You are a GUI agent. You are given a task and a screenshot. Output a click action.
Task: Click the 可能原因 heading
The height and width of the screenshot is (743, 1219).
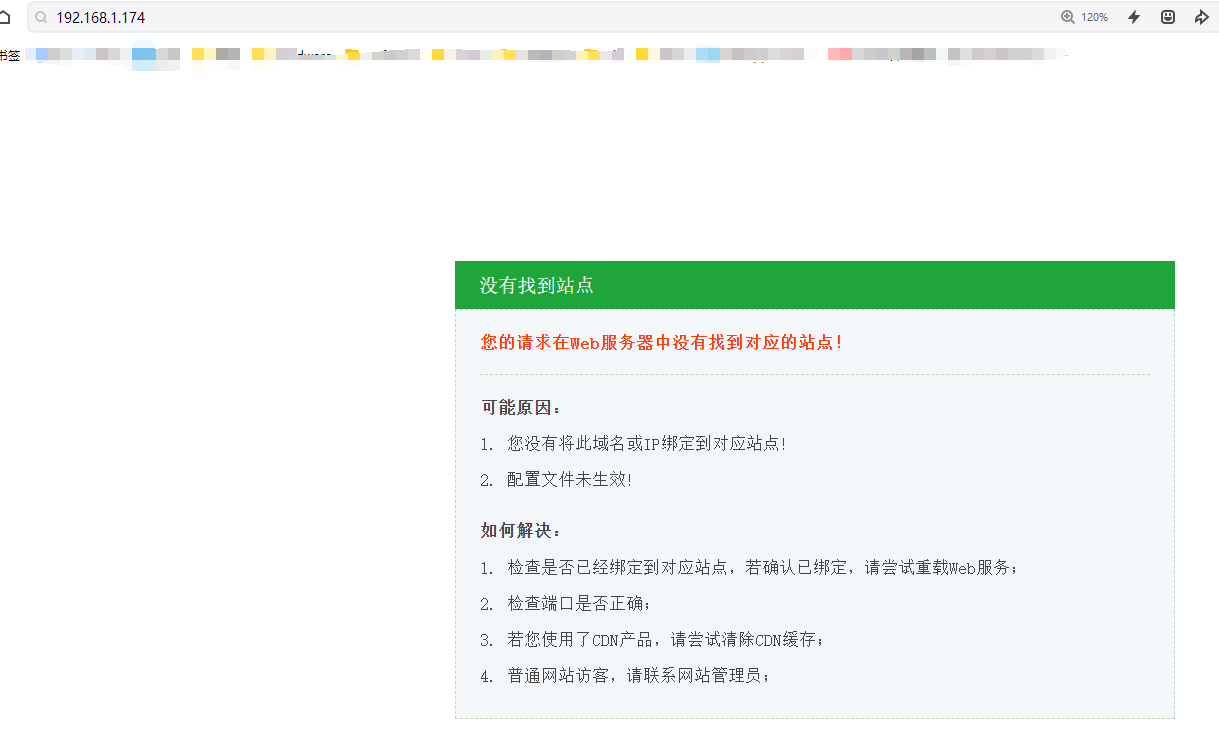[522, 408]
